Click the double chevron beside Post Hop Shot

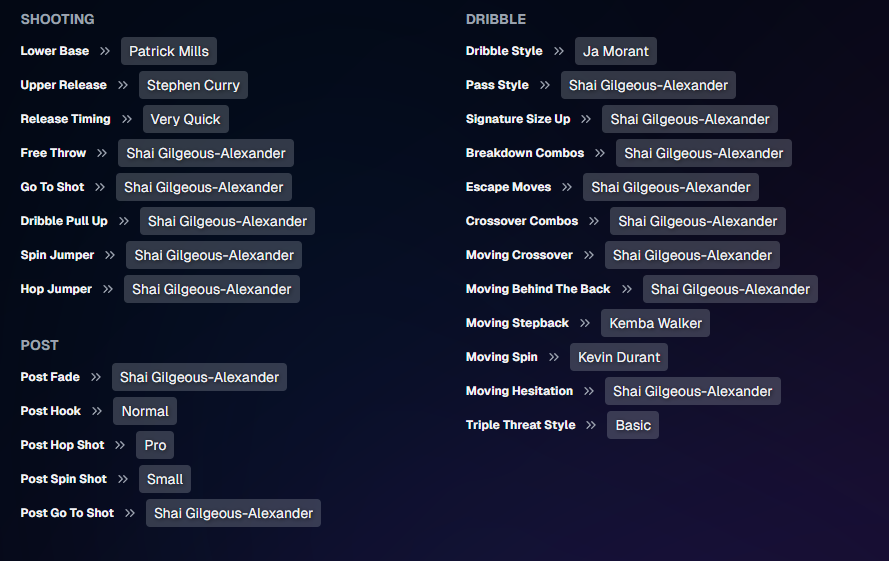[x=120, y=445]
